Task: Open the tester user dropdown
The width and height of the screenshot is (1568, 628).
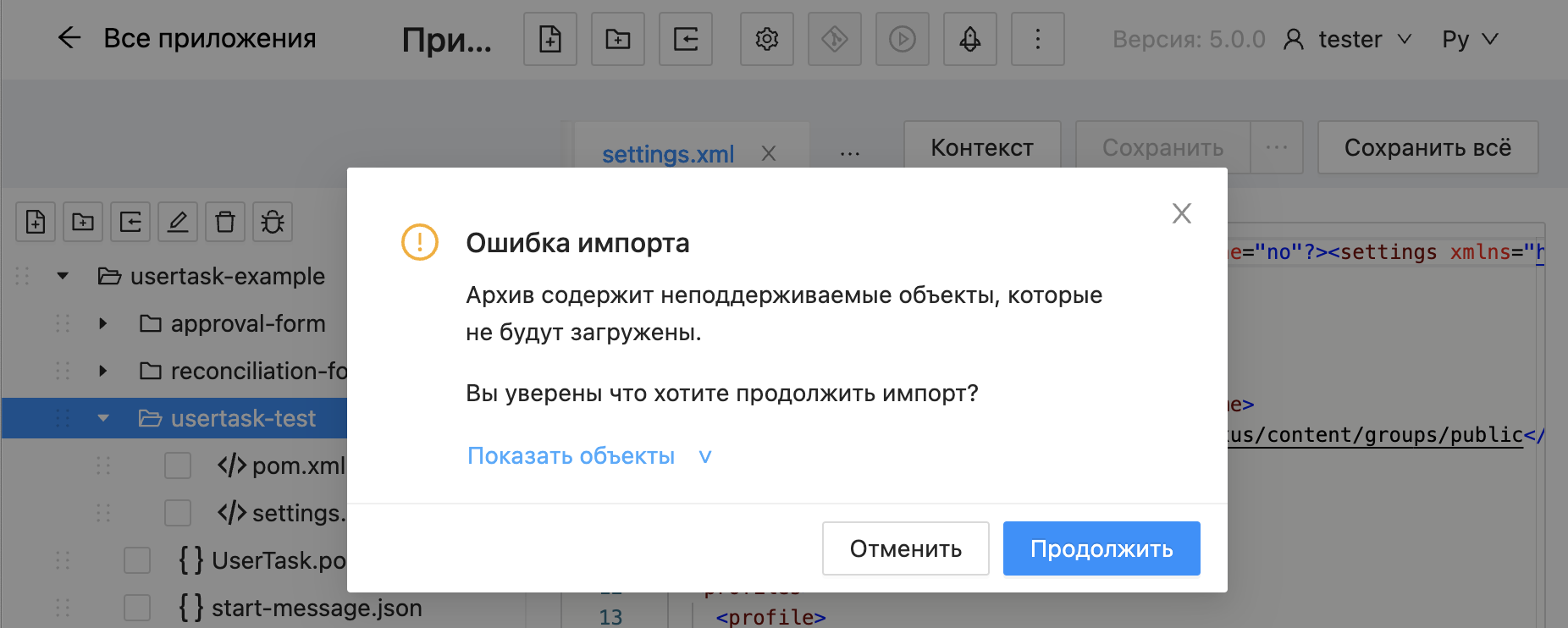Action: 1349,39
